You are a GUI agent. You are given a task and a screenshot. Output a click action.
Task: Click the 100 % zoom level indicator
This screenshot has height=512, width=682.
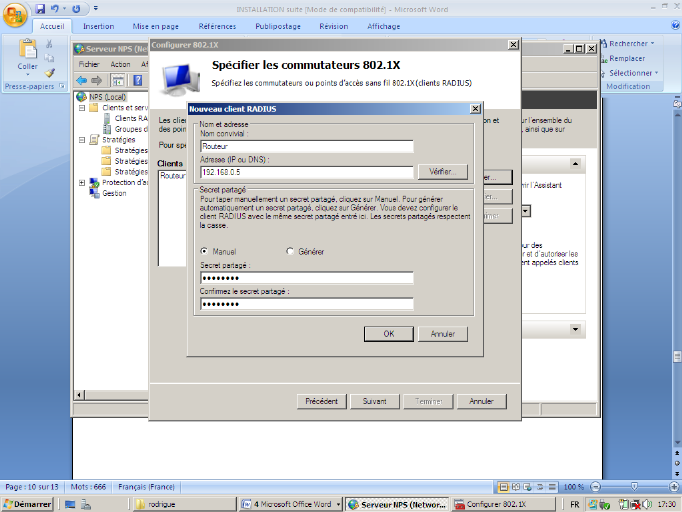coord(574,487)
